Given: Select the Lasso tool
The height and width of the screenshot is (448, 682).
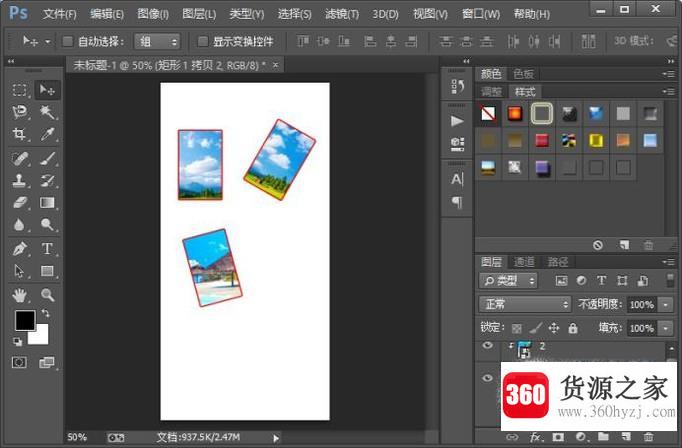Looking at the screenshot, I should pos(19,112).
